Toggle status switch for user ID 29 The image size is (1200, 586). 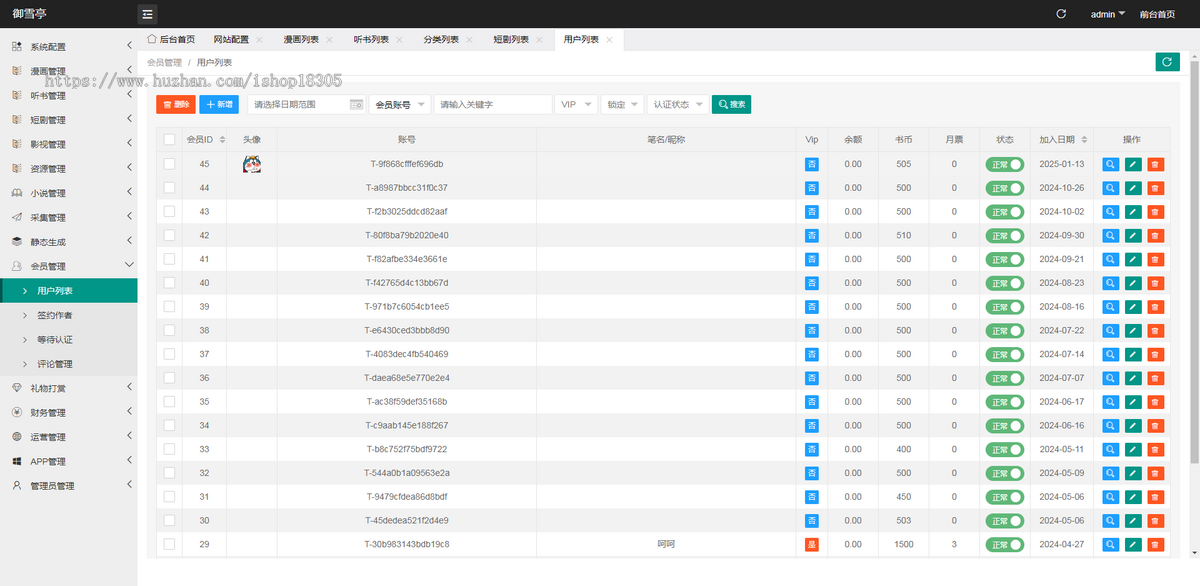pyautogui.click(x=1005, y=545)
